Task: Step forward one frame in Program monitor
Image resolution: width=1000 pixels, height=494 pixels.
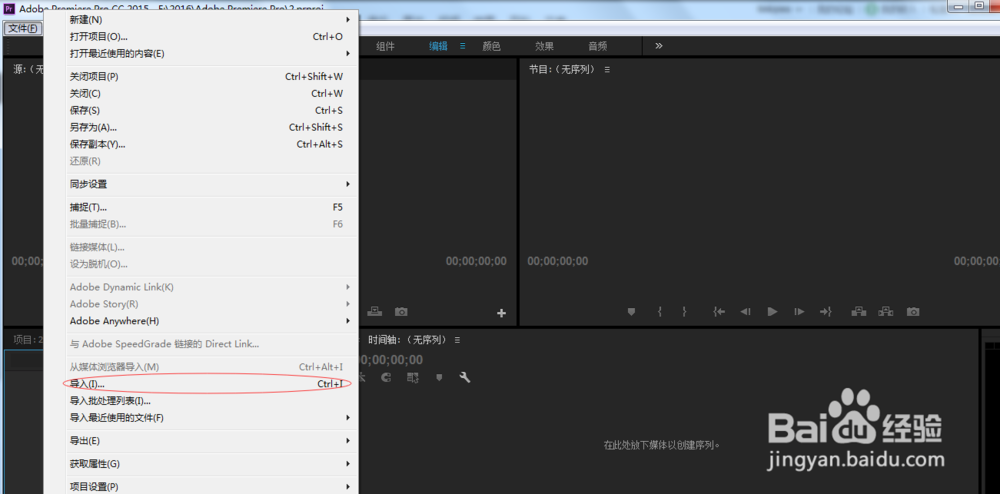Action: click(x=799, y=312)
